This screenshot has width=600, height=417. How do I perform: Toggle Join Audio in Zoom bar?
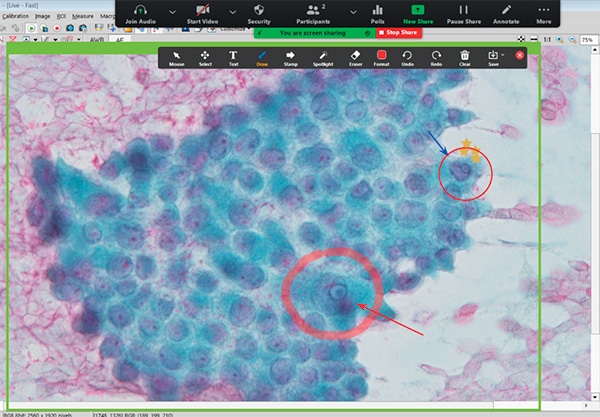pyautogui.click(x=144, y=13)
